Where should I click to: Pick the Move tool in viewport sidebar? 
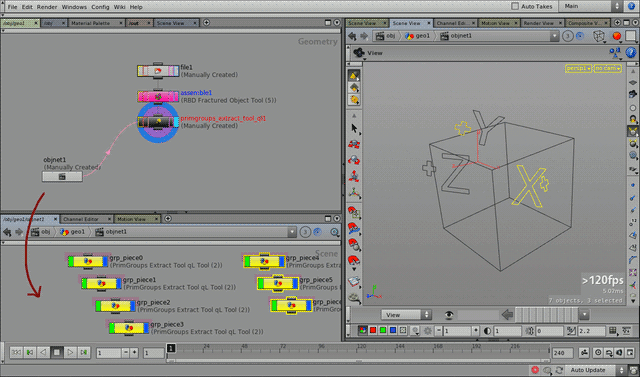pos(354,144)
